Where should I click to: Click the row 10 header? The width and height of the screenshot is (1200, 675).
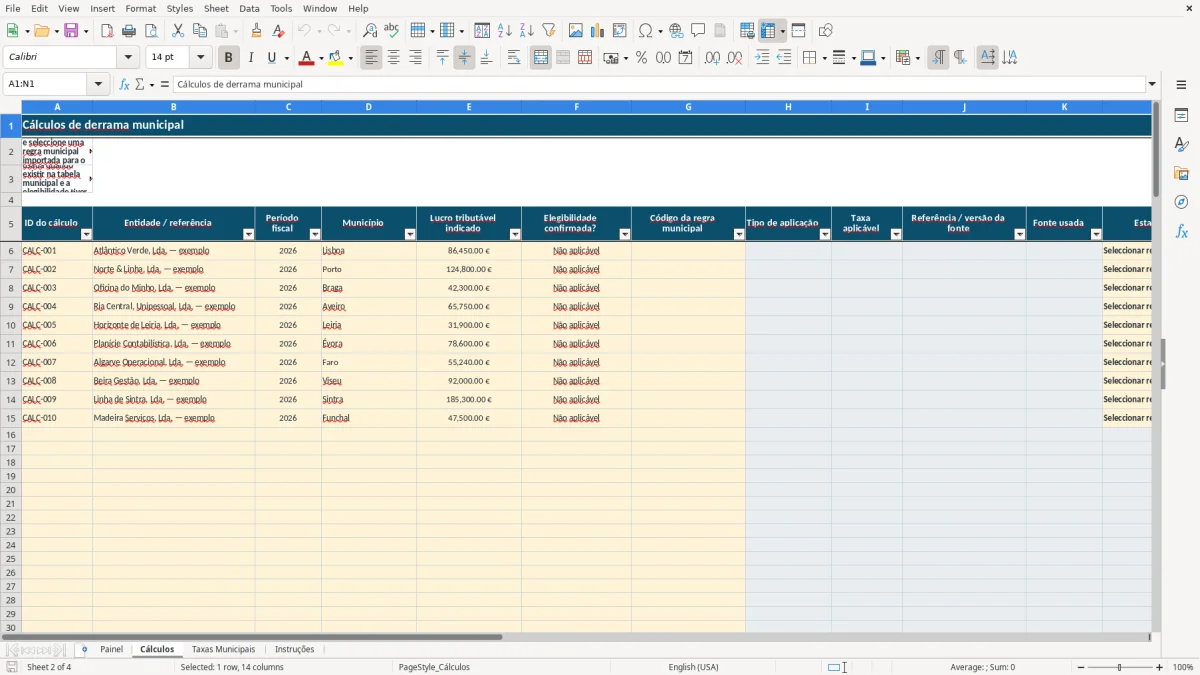point(11,325)
